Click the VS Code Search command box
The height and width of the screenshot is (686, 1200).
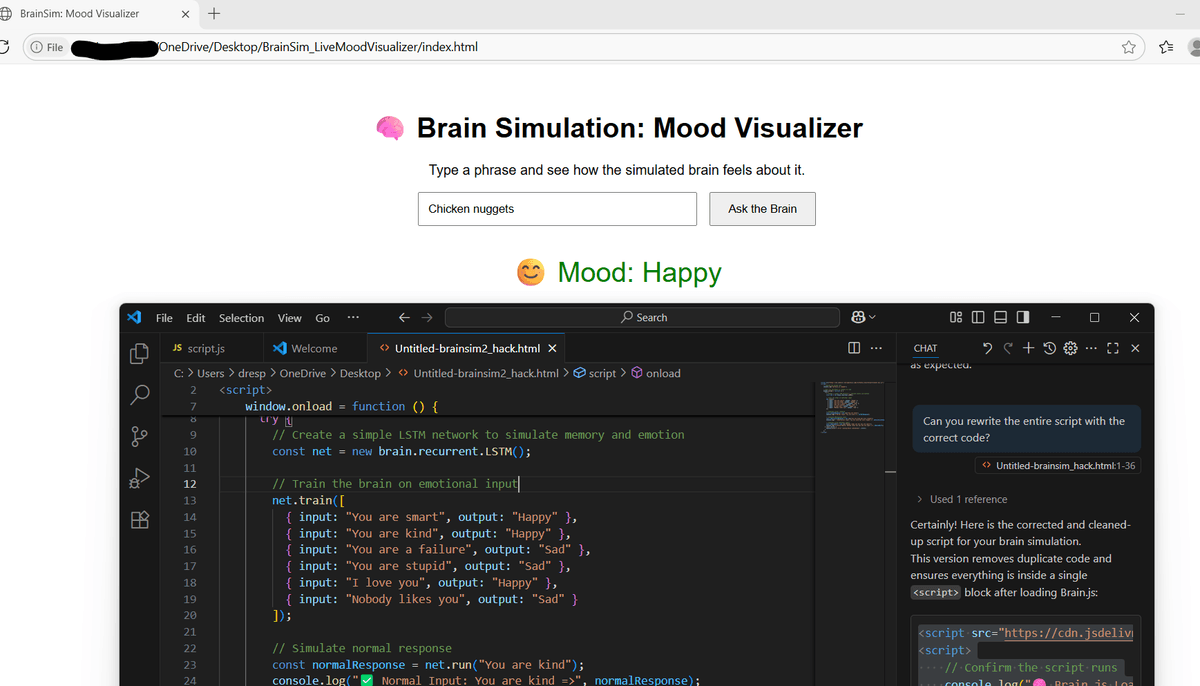click(642, 317)
